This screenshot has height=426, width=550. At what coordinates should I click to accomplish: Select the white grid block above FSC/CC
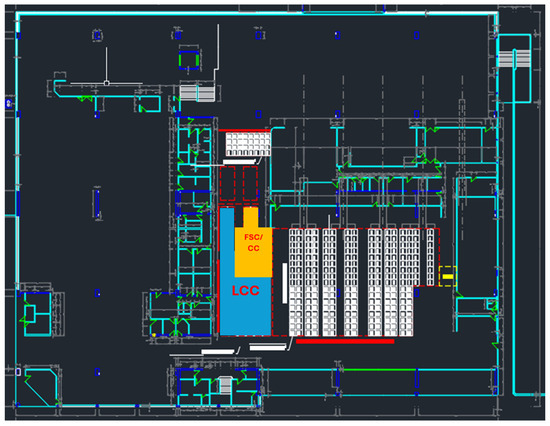(248, 144)
